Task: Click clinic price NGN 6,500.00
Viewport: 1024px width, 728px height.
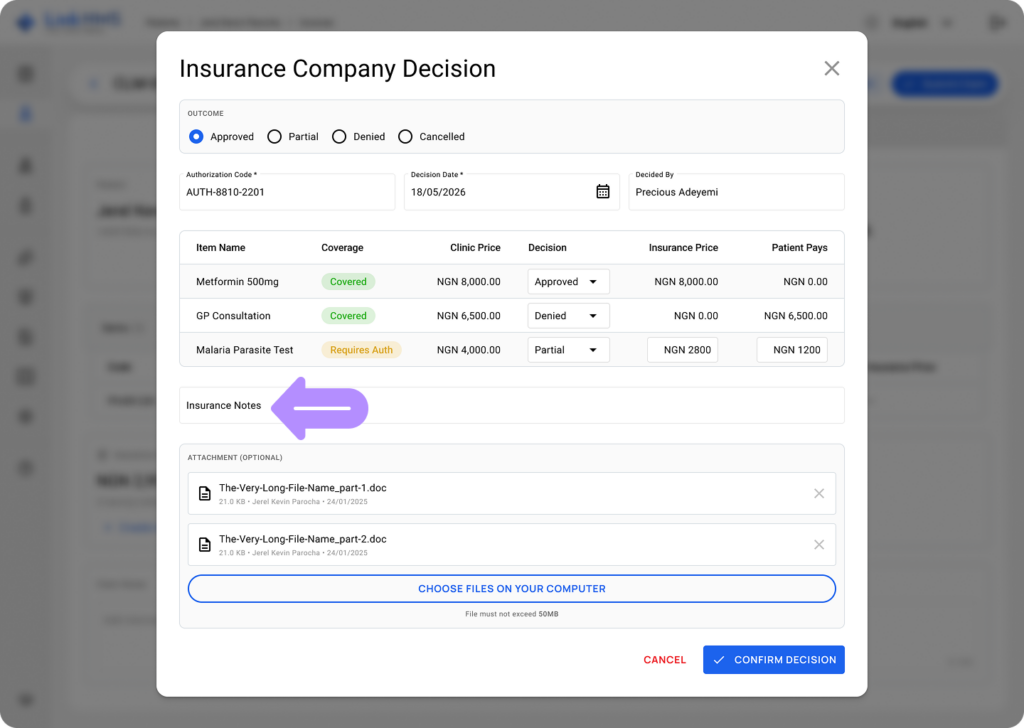Action: tap(468, 315)
